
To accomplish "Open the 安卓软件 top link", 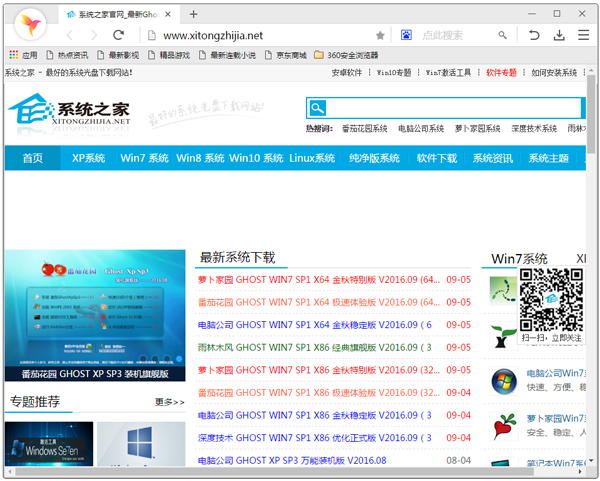I will coord(347,73).
